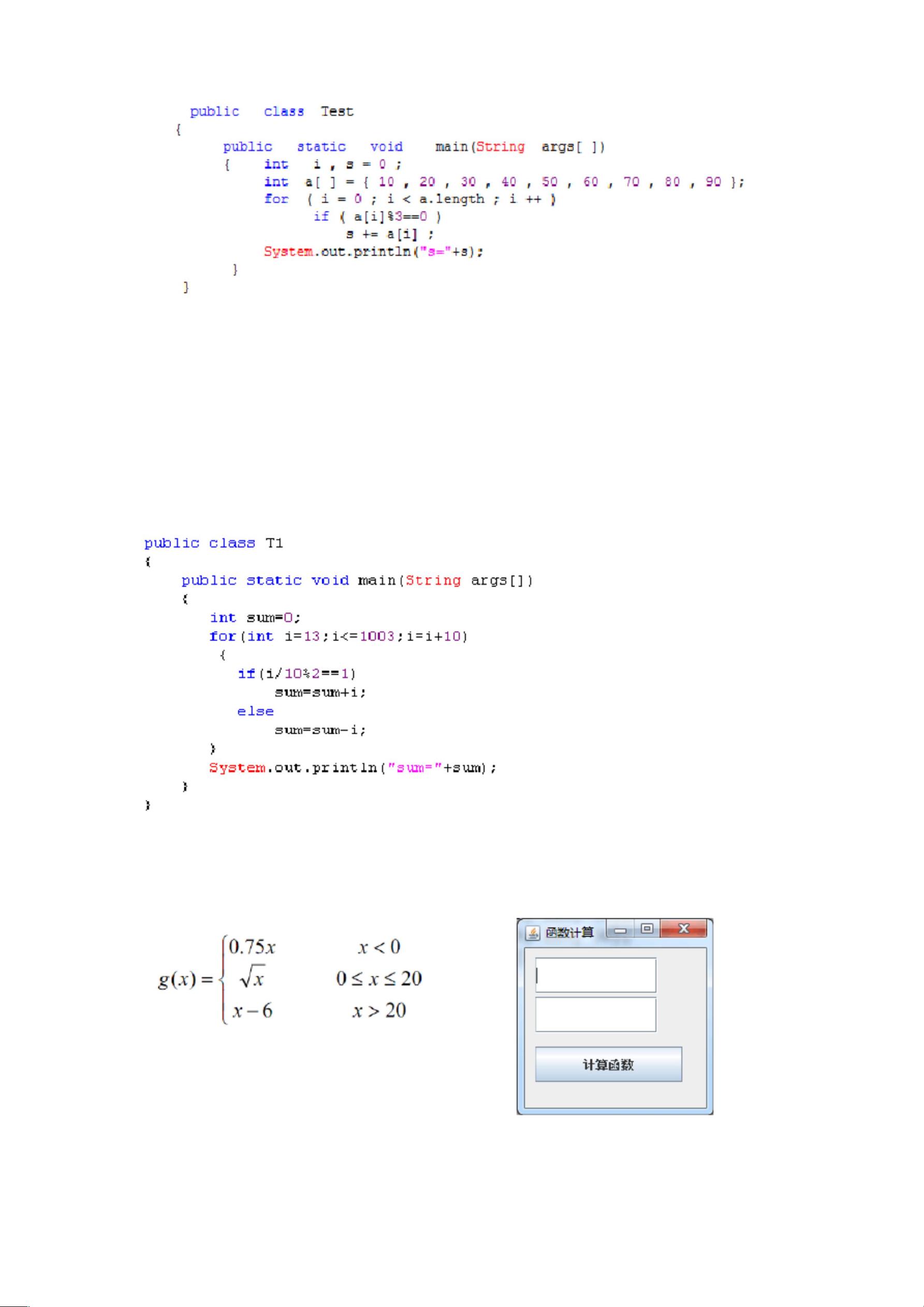Viewport: 924px width, 1307px height.
Task: Click the 'for(int i=13;i<=1003;i=i+10)' line
Action: pyautogui.click(x=339, y=637)
